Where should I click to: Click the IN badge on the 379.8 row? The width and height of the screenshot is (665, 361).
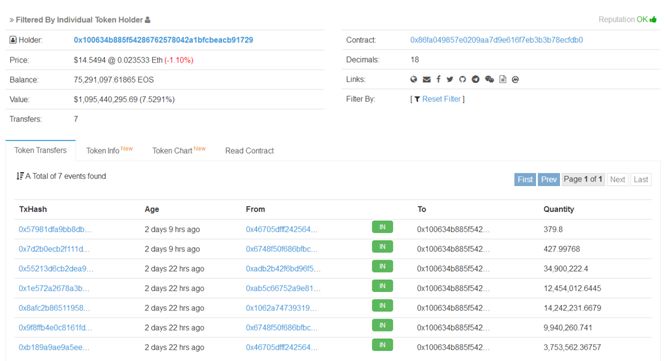(382, 227)
